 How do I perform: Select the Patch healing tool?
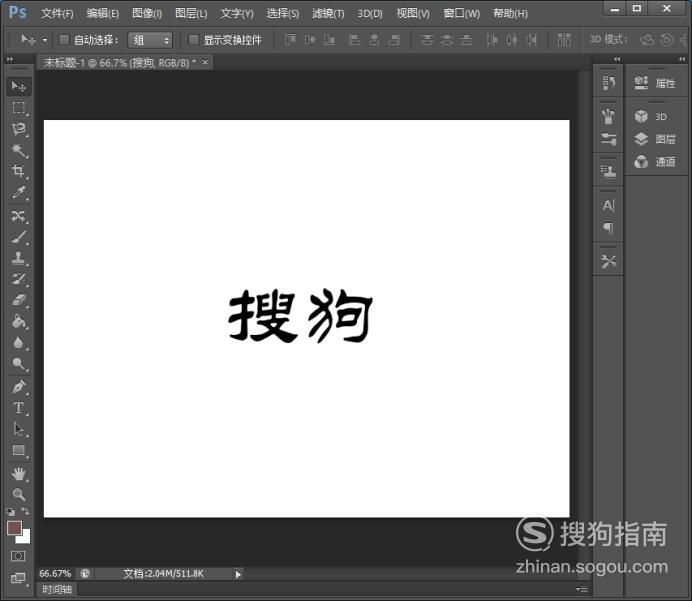(19, 216)
